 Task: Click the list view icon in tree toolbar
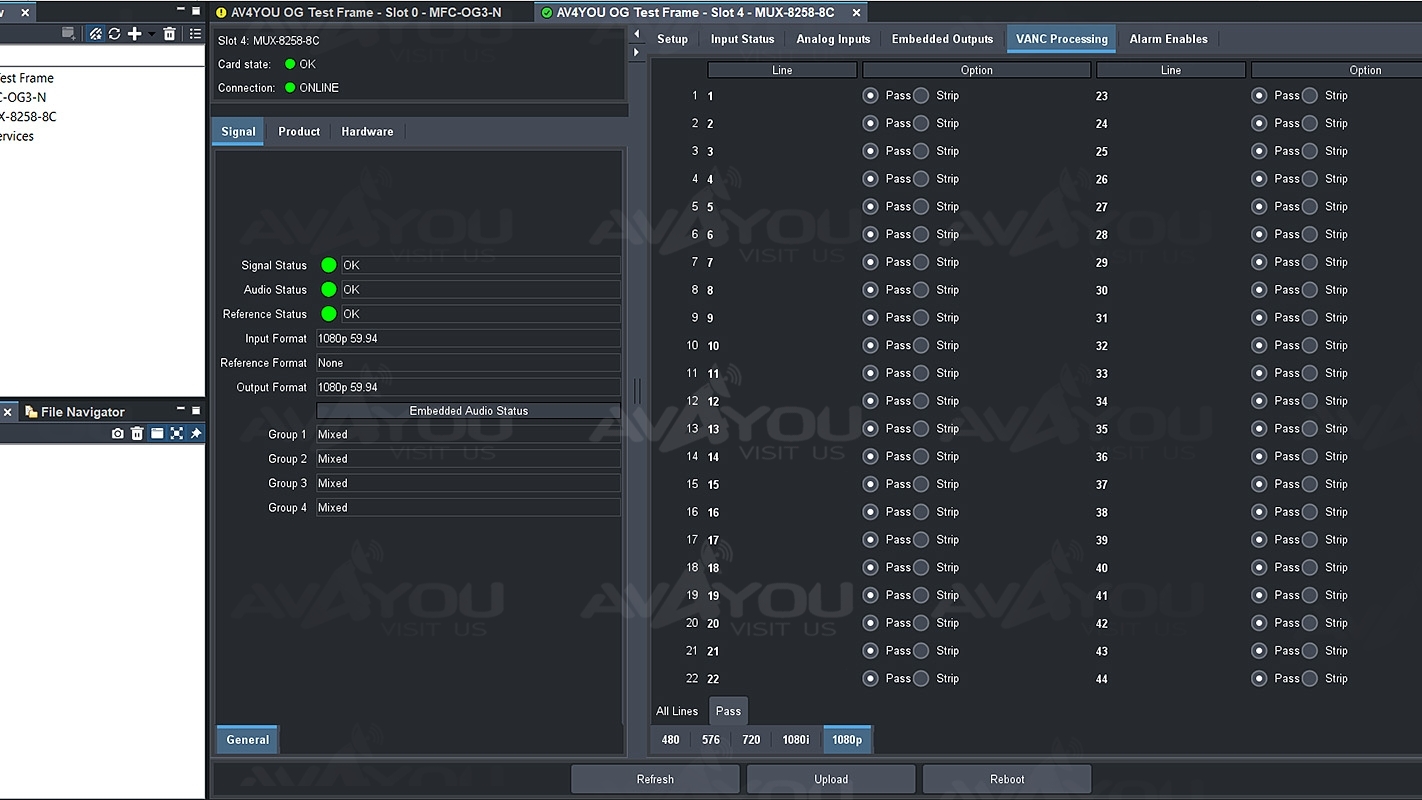coord(195,34)
